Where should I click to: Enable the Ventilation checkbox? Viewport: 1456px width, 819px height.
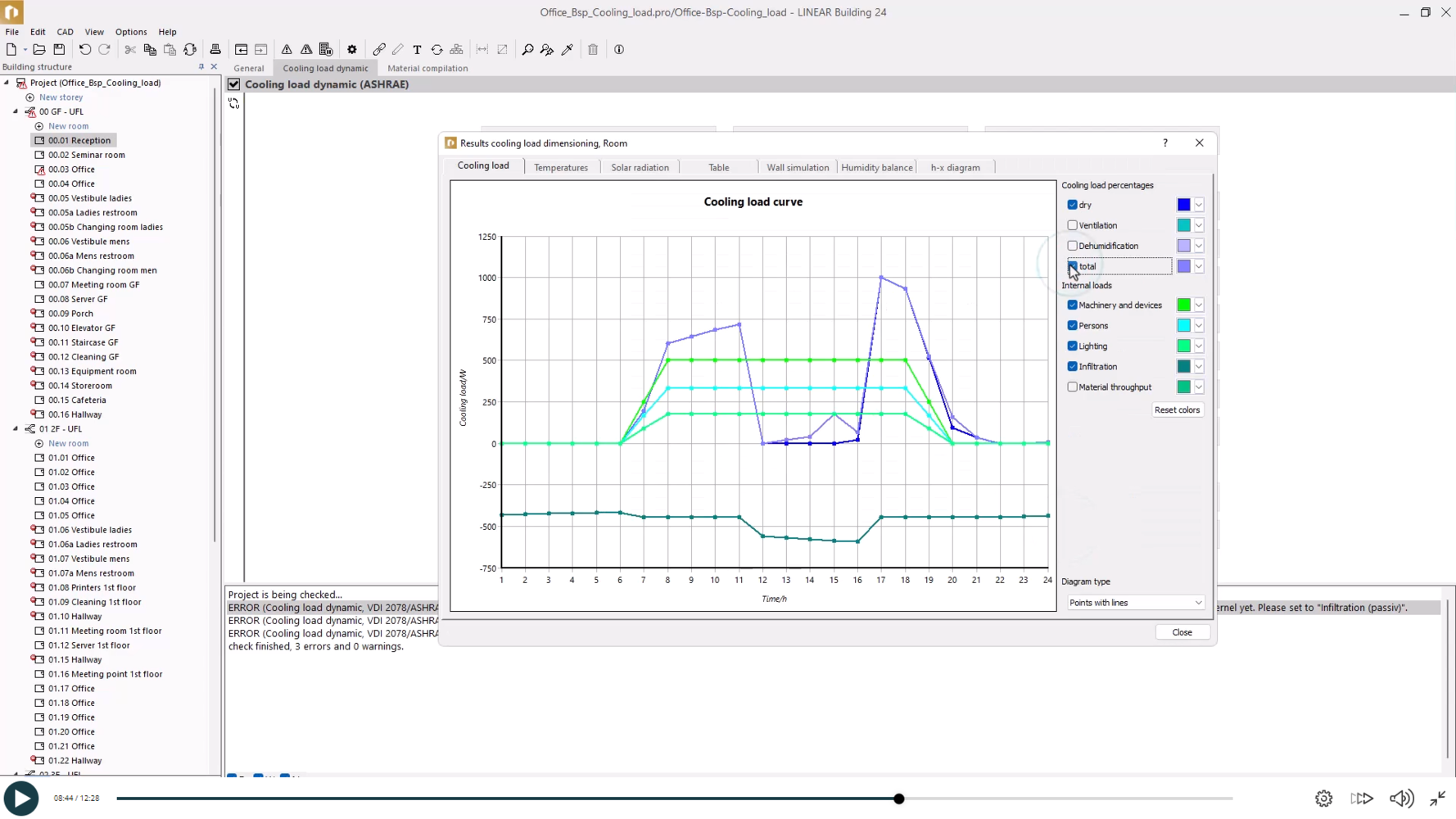[1072, 225]
